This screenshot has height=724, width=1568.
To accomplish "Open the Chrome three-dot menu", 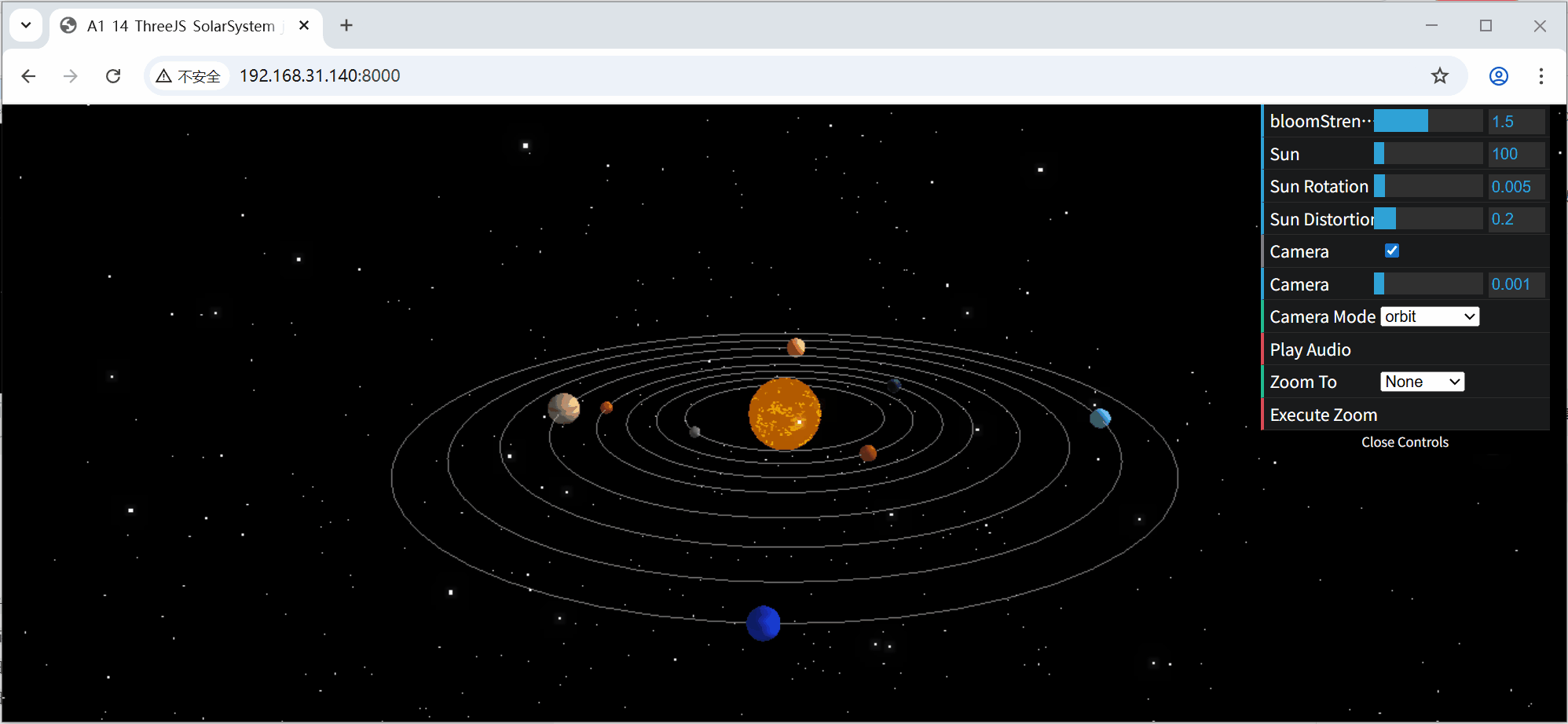I will [1541, 76].
